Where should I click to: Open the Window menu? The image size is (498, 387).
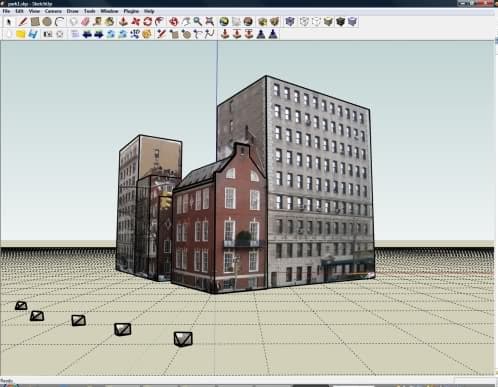[x=110, y=11]
